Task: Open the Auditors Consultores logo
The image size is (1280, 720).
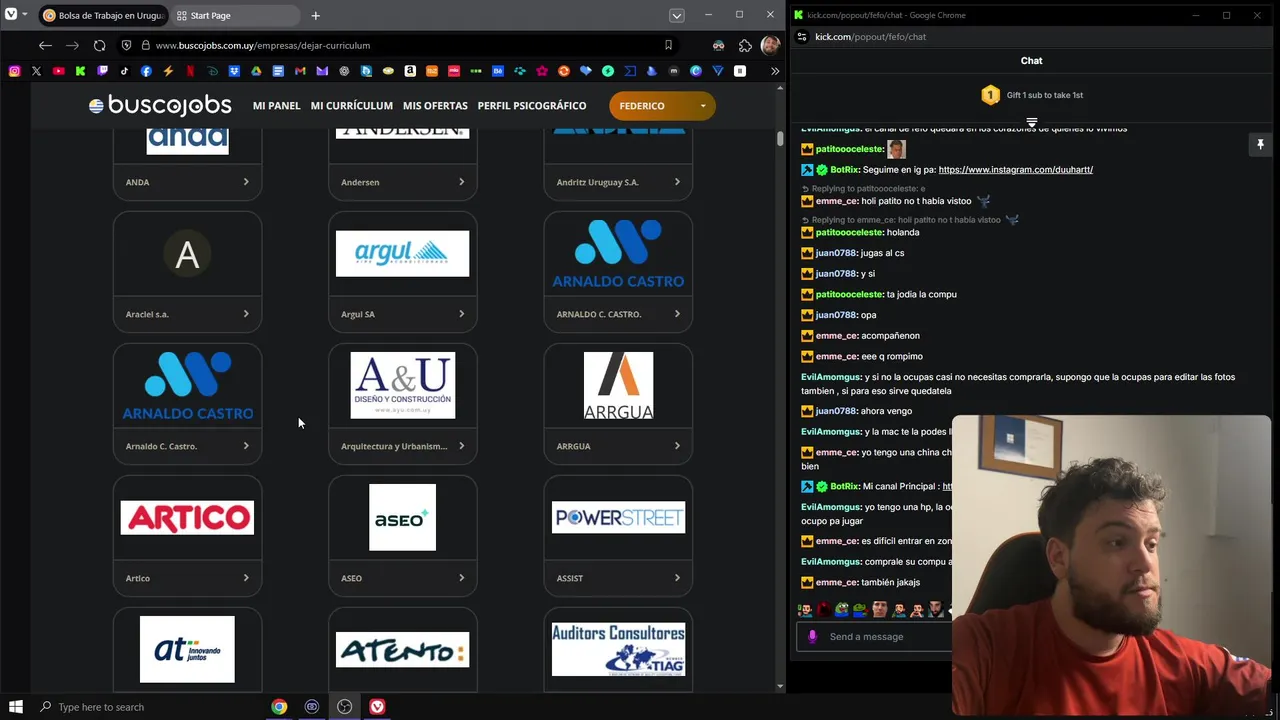Action: point(618,649)
